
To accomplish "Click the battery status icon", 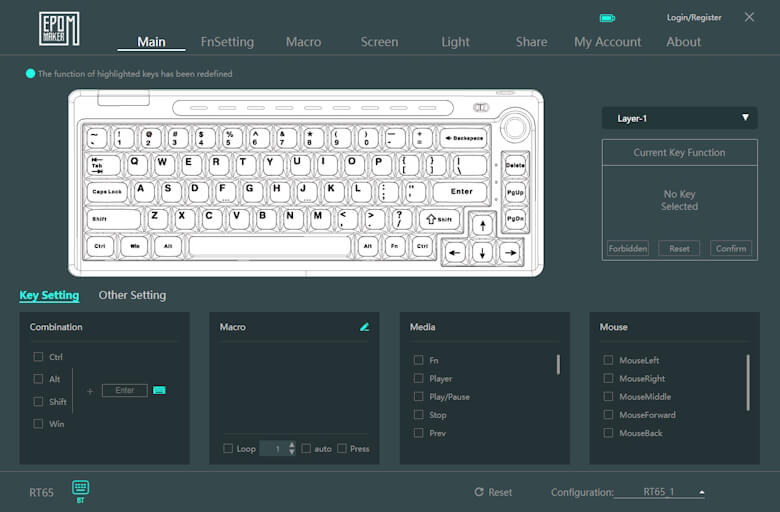I will pos(607,18).
